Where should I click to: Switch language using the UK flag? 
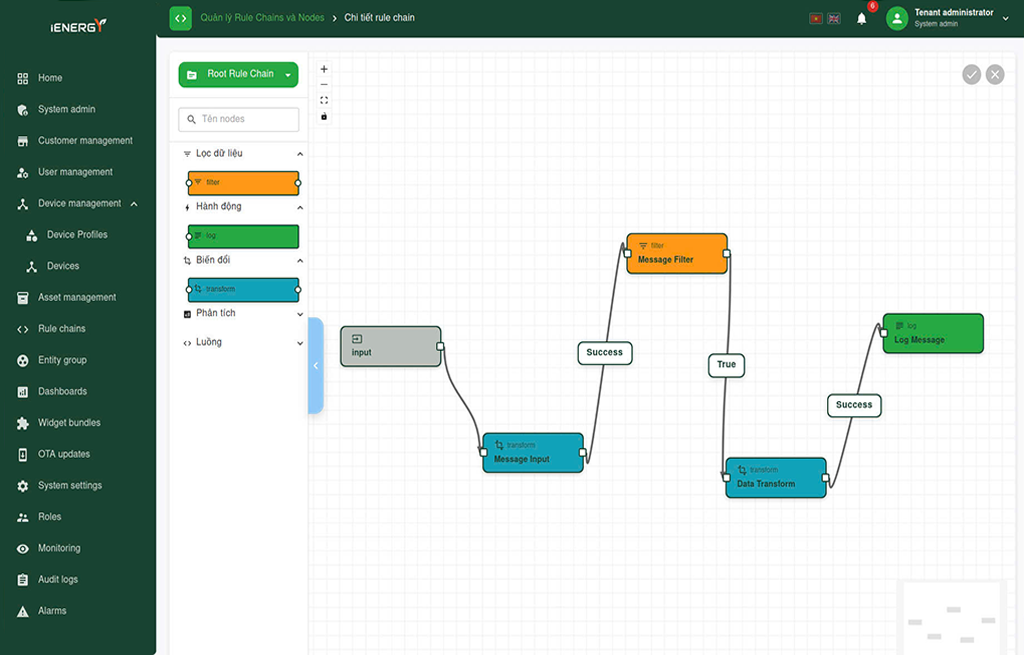834,18
